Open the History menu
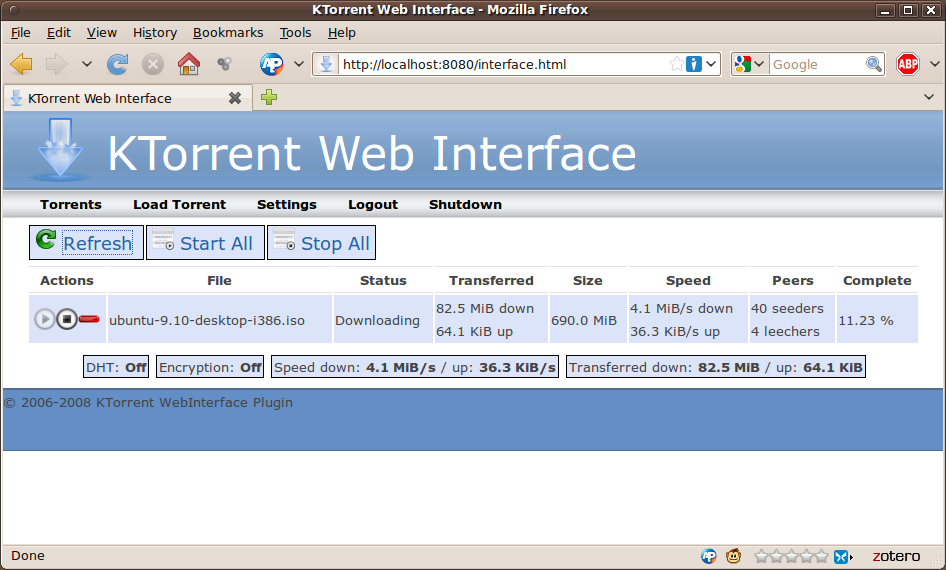 pyautogui.click(x=155, y=33)
